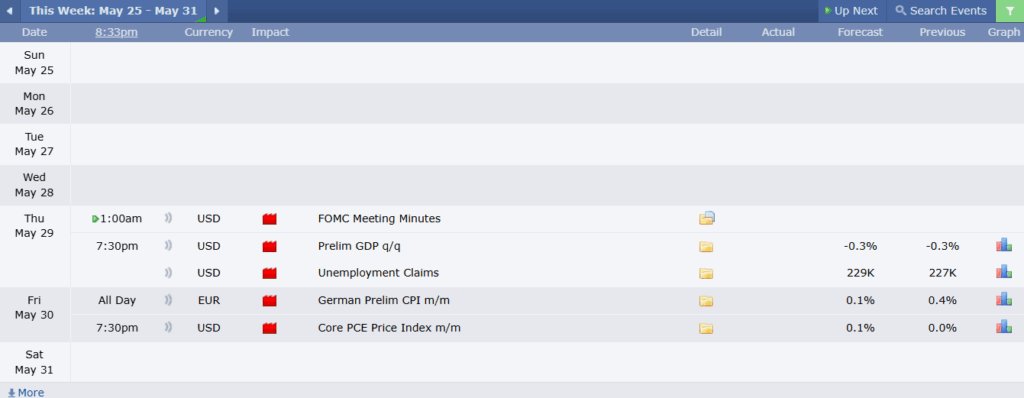Toggle sound alert for Unemployment Claims

tap(168, 273)
